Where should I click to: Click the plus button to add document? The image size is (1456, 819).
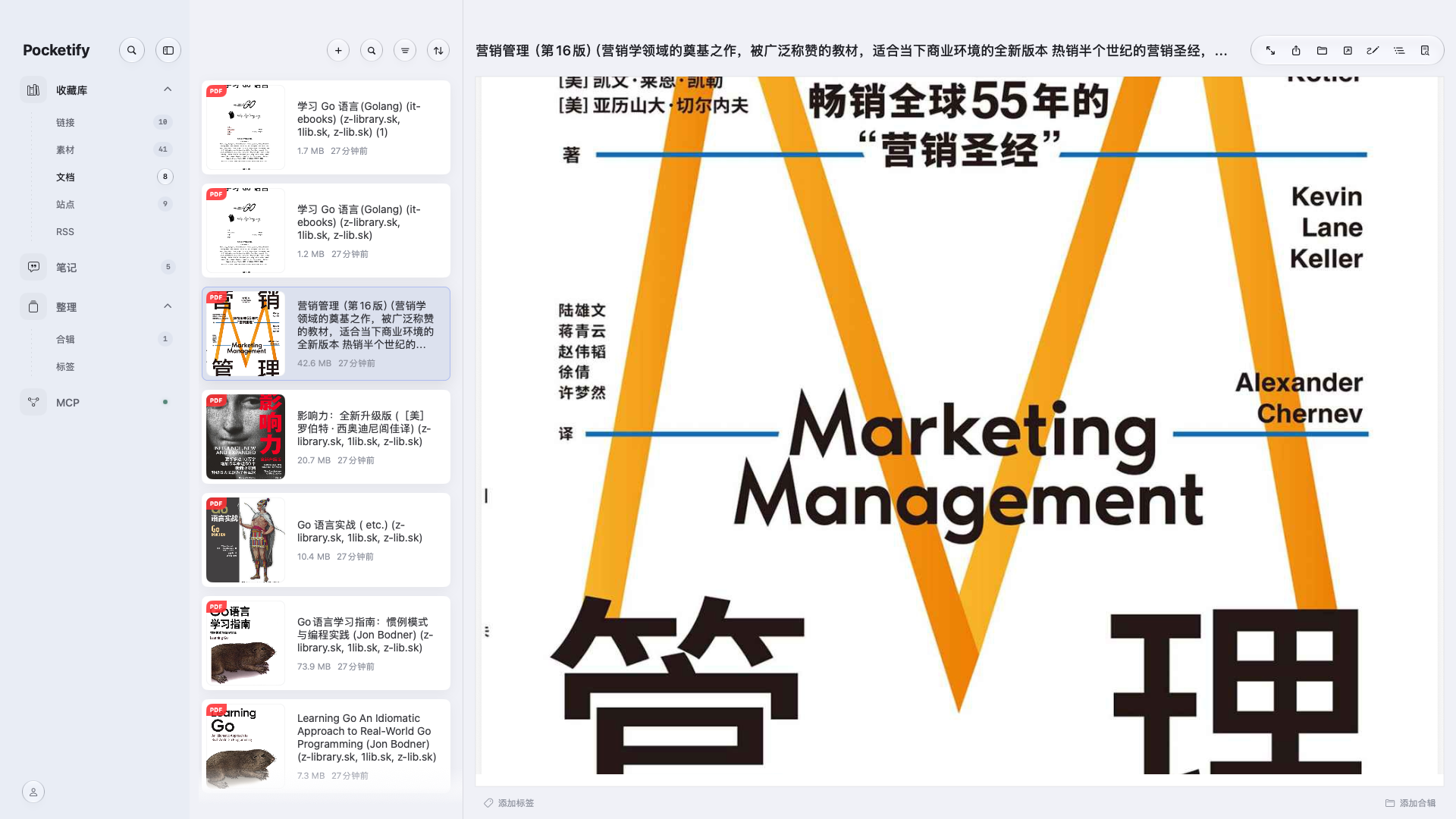click(338, 50)
